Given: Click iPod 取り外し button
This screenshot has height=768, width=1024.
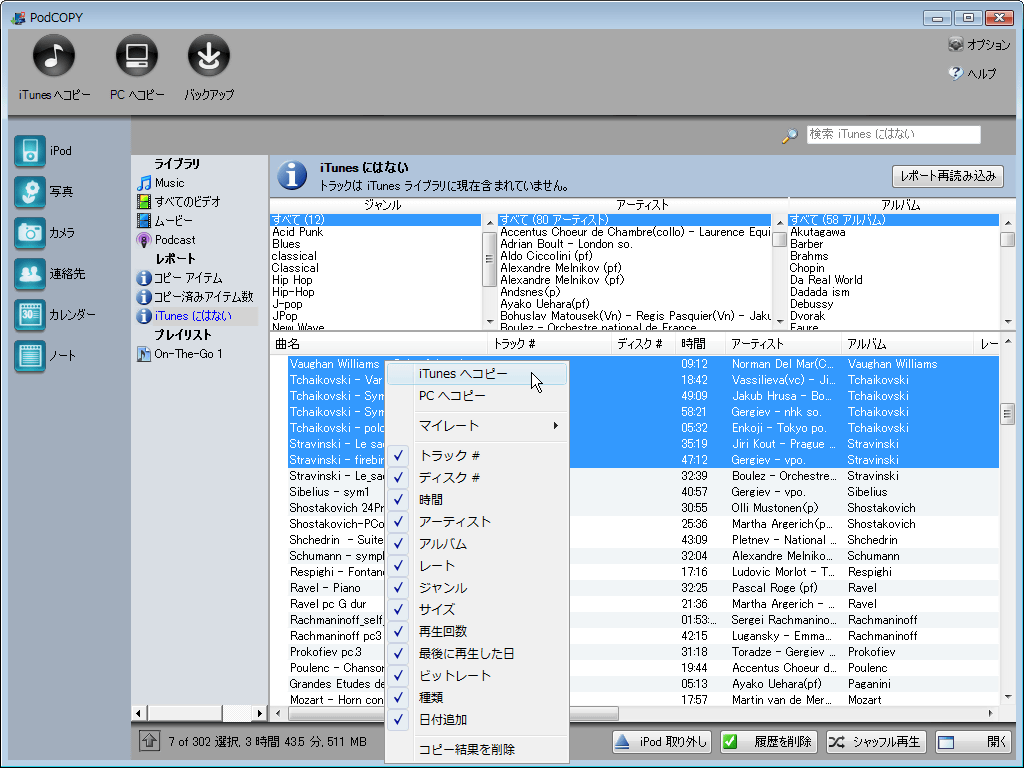Looking at the screenshot, I should tap(662, 742).
